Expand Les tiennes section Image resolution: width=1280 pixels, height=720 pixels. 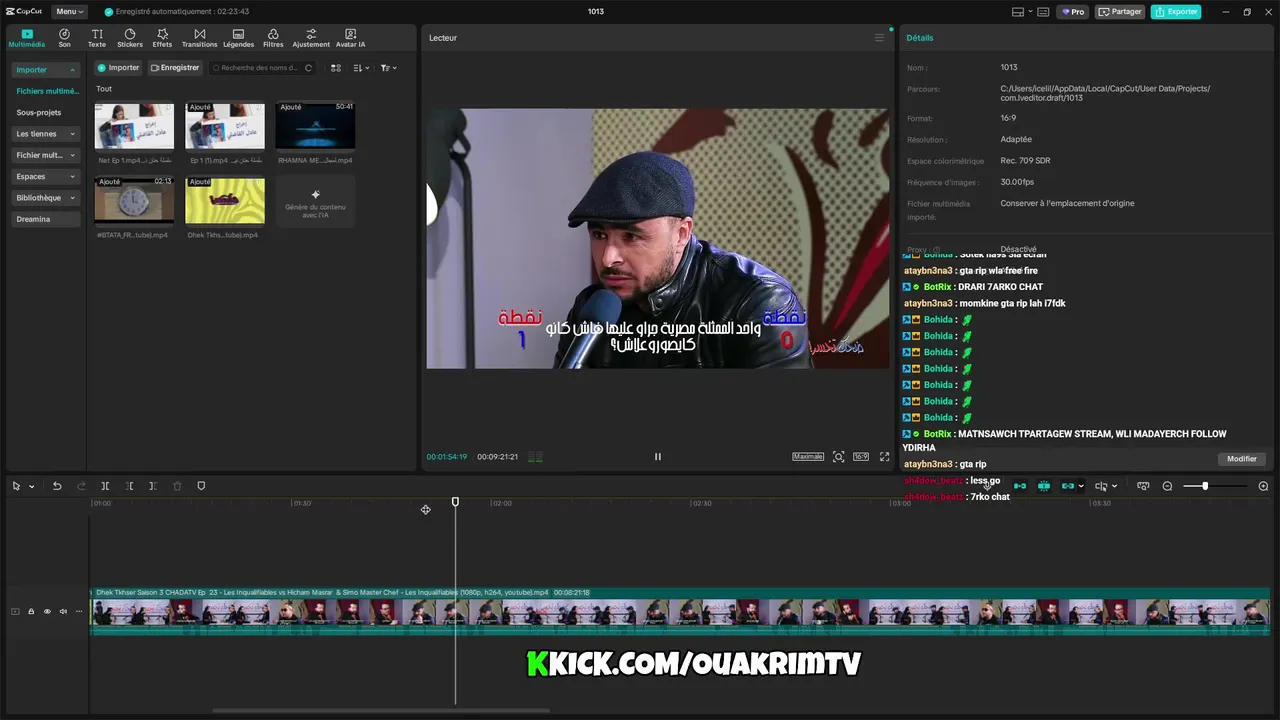coord(46,134)
